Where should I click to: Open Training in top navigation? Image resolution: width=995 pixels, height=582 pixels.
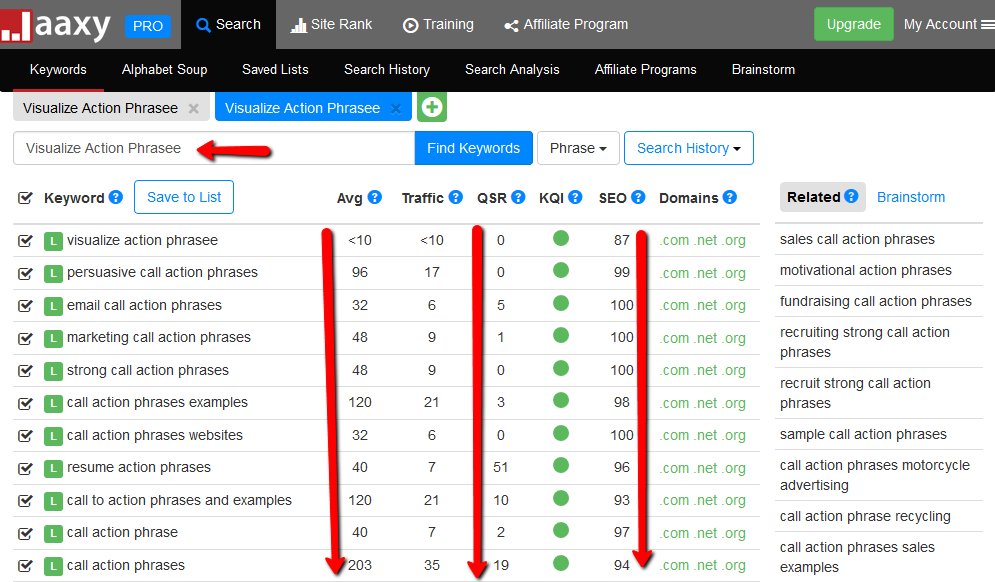(x=438, y=24)
